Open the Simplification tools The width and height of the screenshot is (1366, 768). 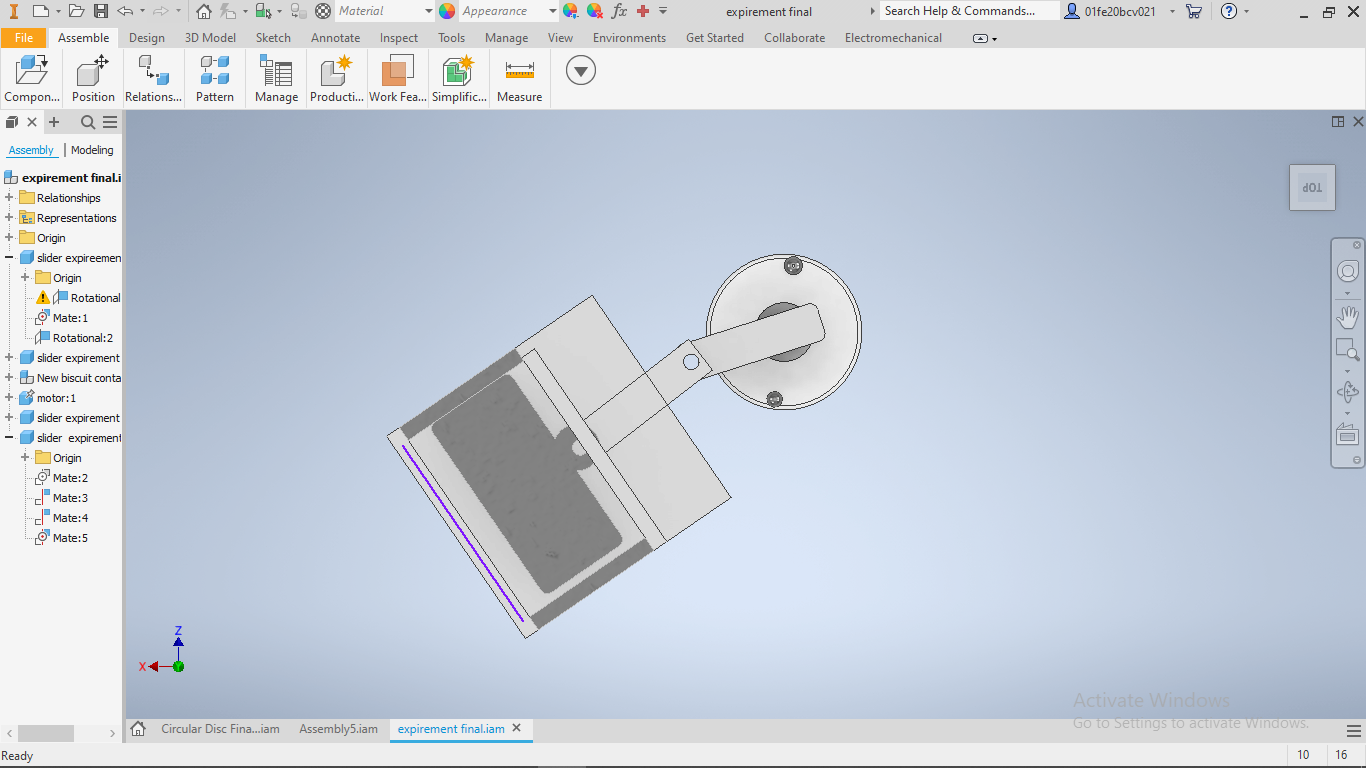tap(459, 79)
